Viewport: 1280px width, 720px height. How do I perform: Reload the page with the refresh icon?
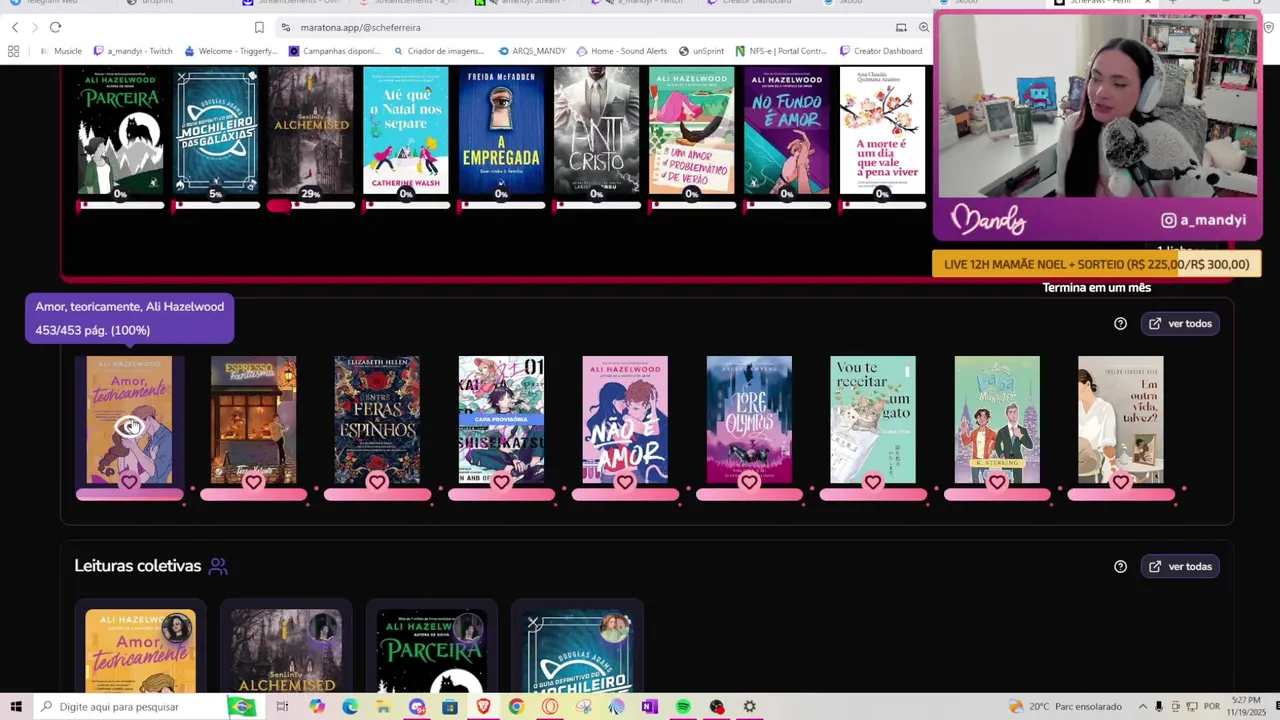pyautogui.click(x=55, y=27)
